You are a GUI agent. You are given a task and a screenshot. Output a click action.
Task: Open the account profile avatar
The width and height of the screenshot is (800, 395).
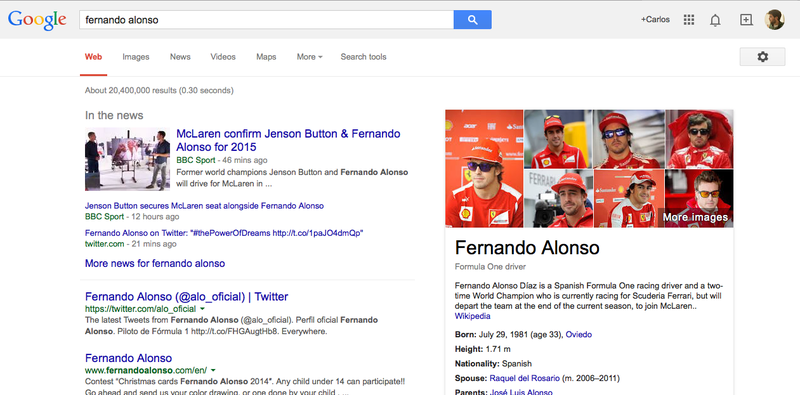pos(774,20)
